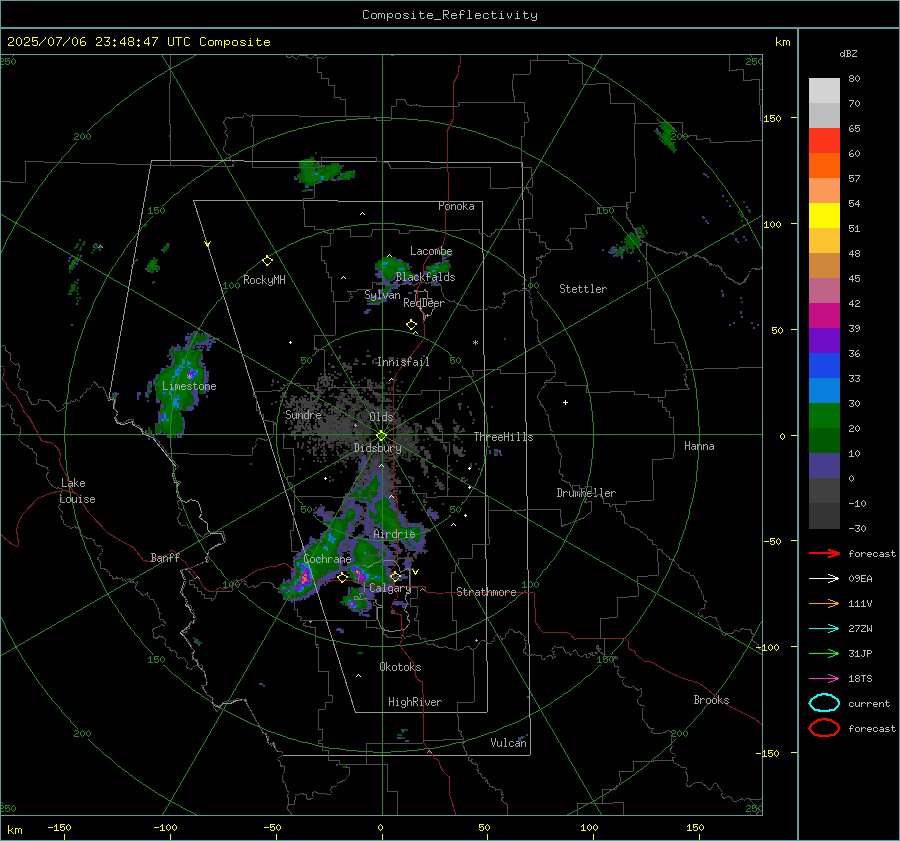The width and height of the screenshot is (900, 841).
Task: Select the yellow 54 dBZ color swatch
Action: [x=824, y=215]
